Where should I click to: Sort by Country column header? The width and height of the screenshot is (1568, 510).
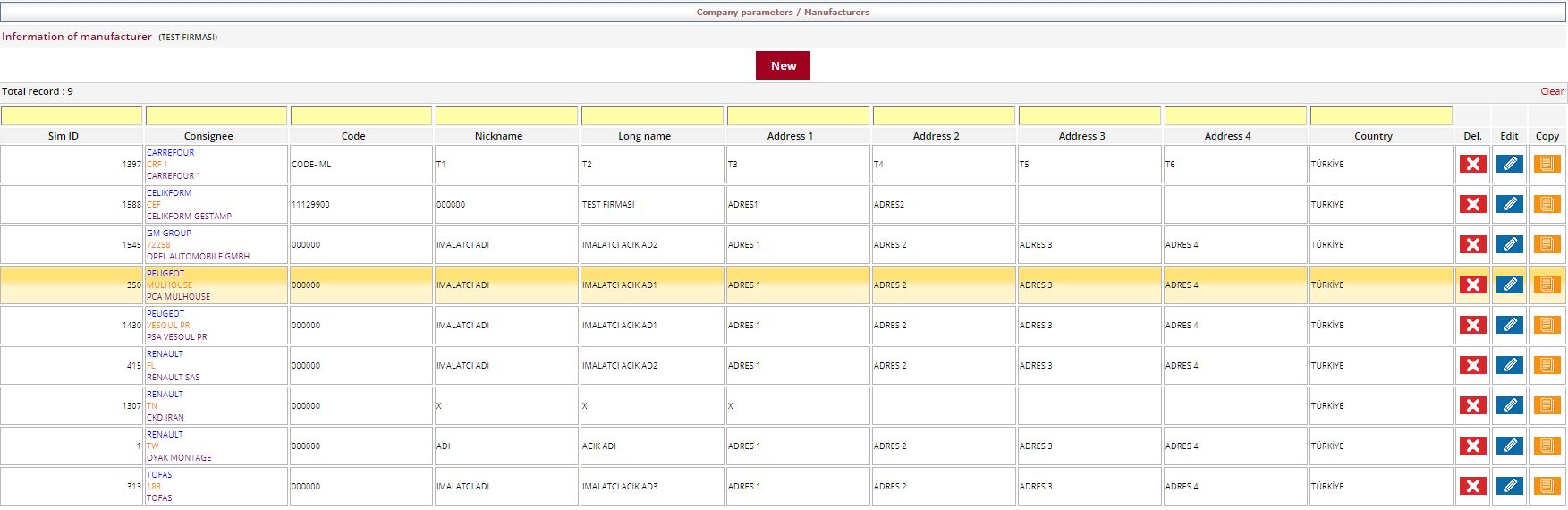(1373, 136)
